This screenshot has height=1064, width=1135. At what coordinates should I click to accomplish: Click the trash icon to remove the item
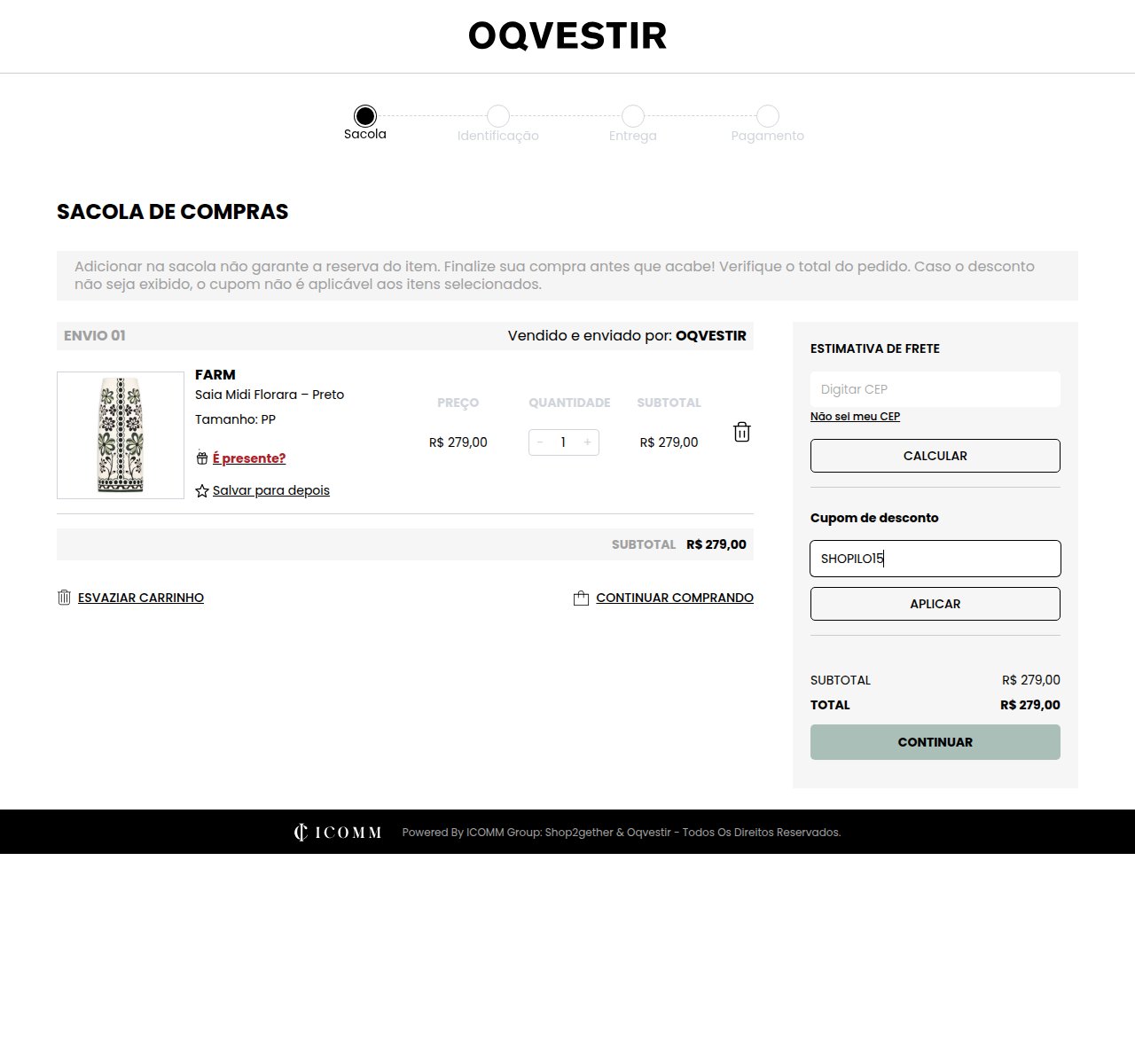742,432
